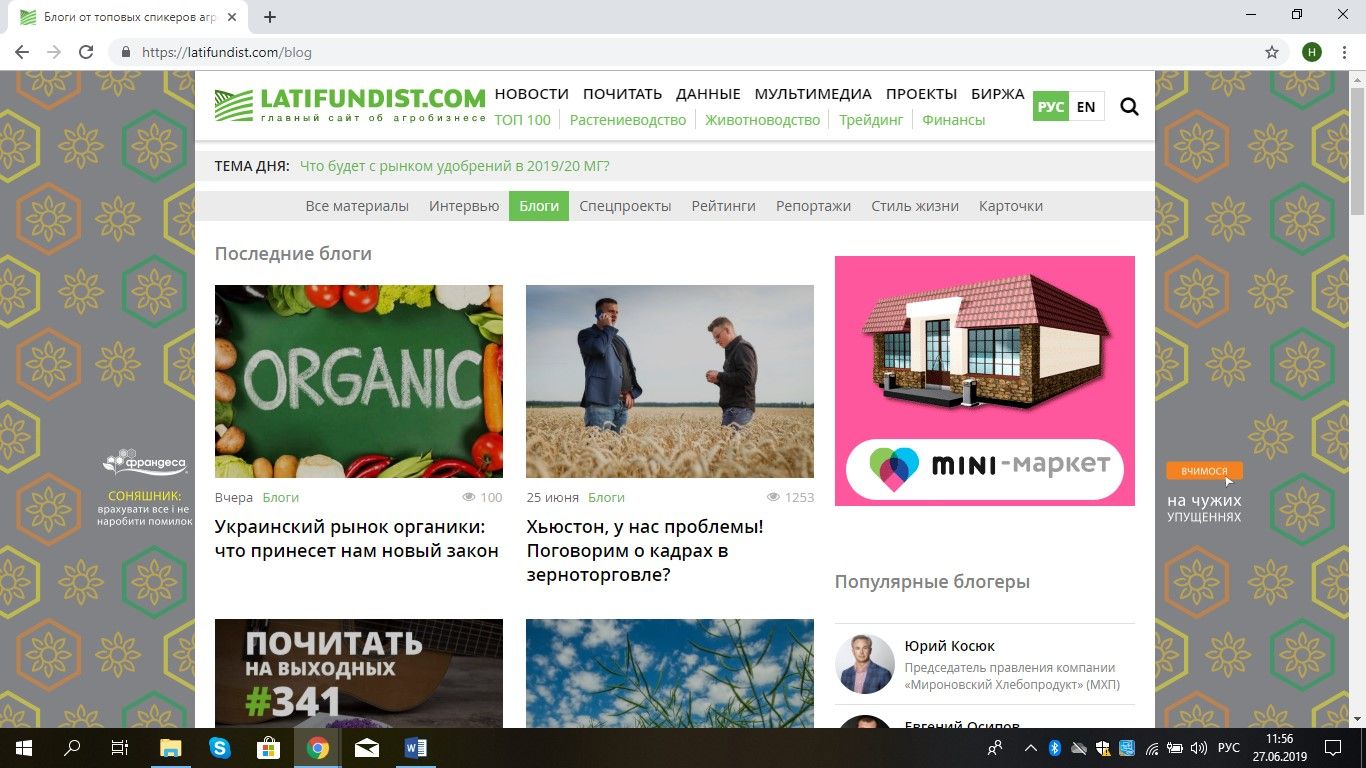Switch to Word on the taskbar
This screenshot has width=1366, height=768.
tap(416, 747)
